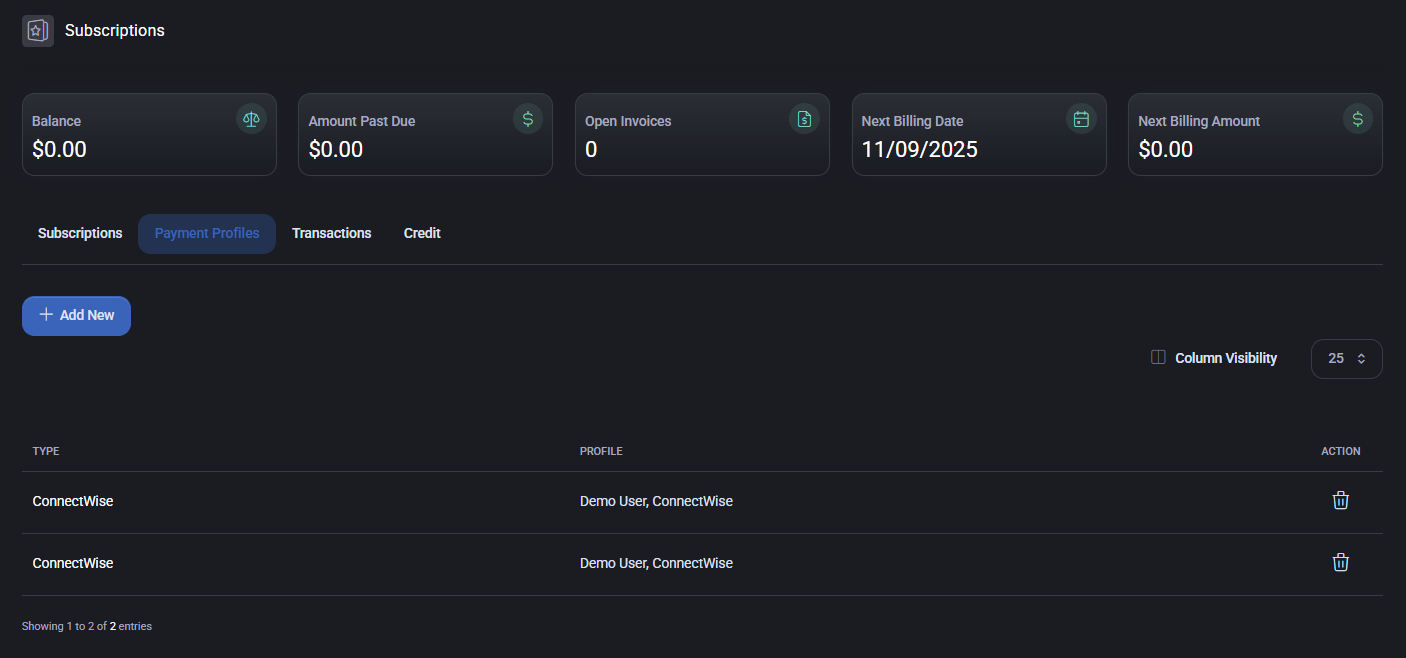Screen dimensions: 1406x658
Task: Click the Next Billing Date calendar icon
Action: [x=1081, y=119]
